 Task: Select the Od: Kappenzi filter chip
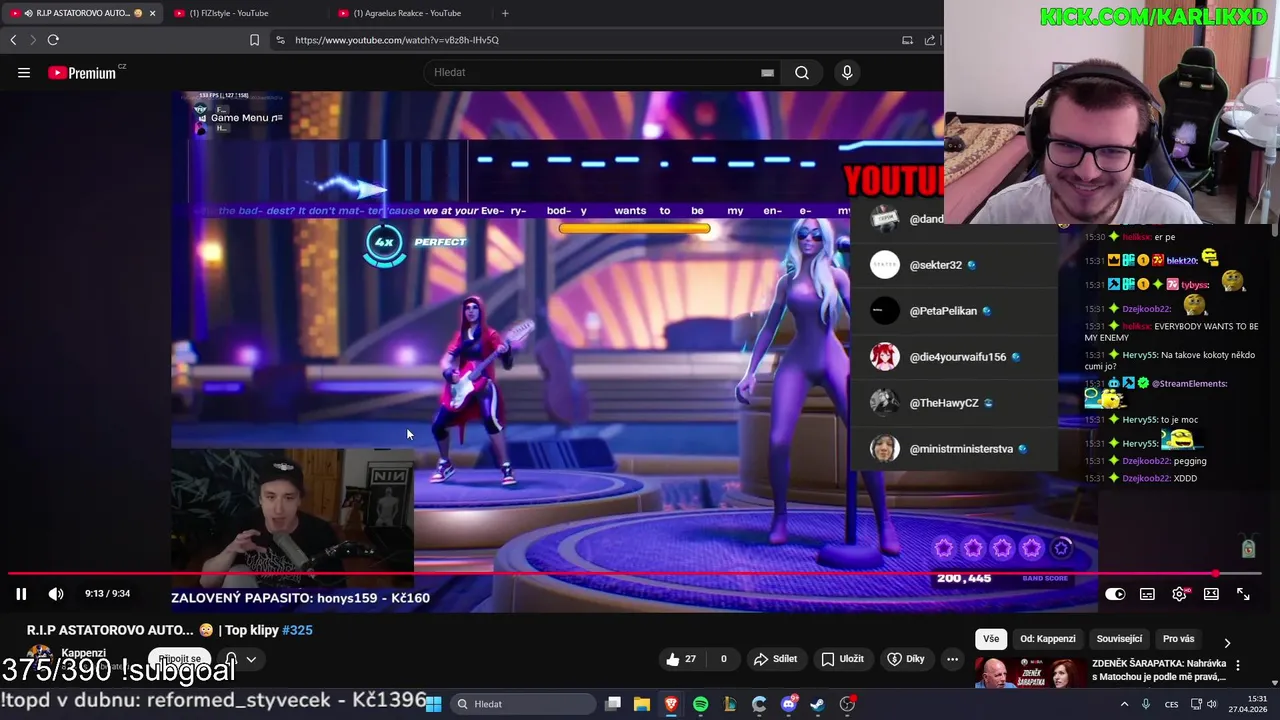(x=1048, y=639)
